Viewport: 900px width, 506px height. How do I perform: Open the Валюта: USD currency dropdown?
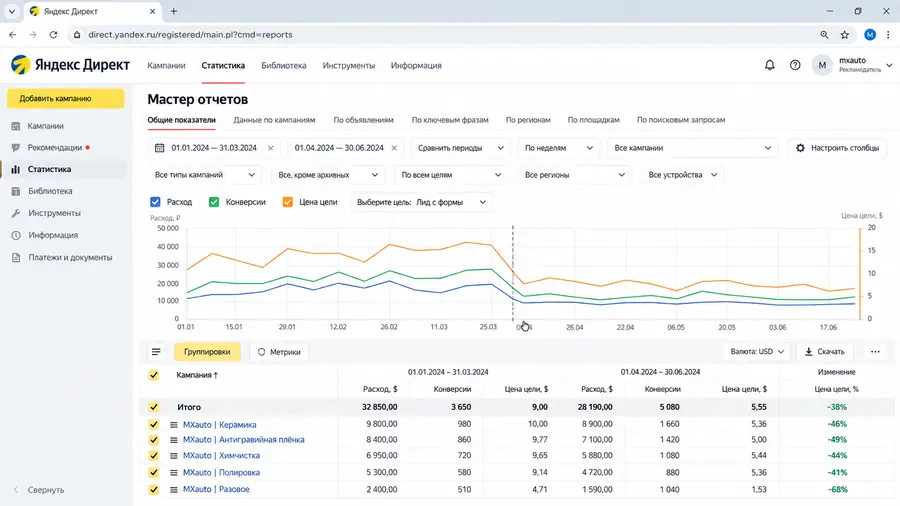[757, 352]
